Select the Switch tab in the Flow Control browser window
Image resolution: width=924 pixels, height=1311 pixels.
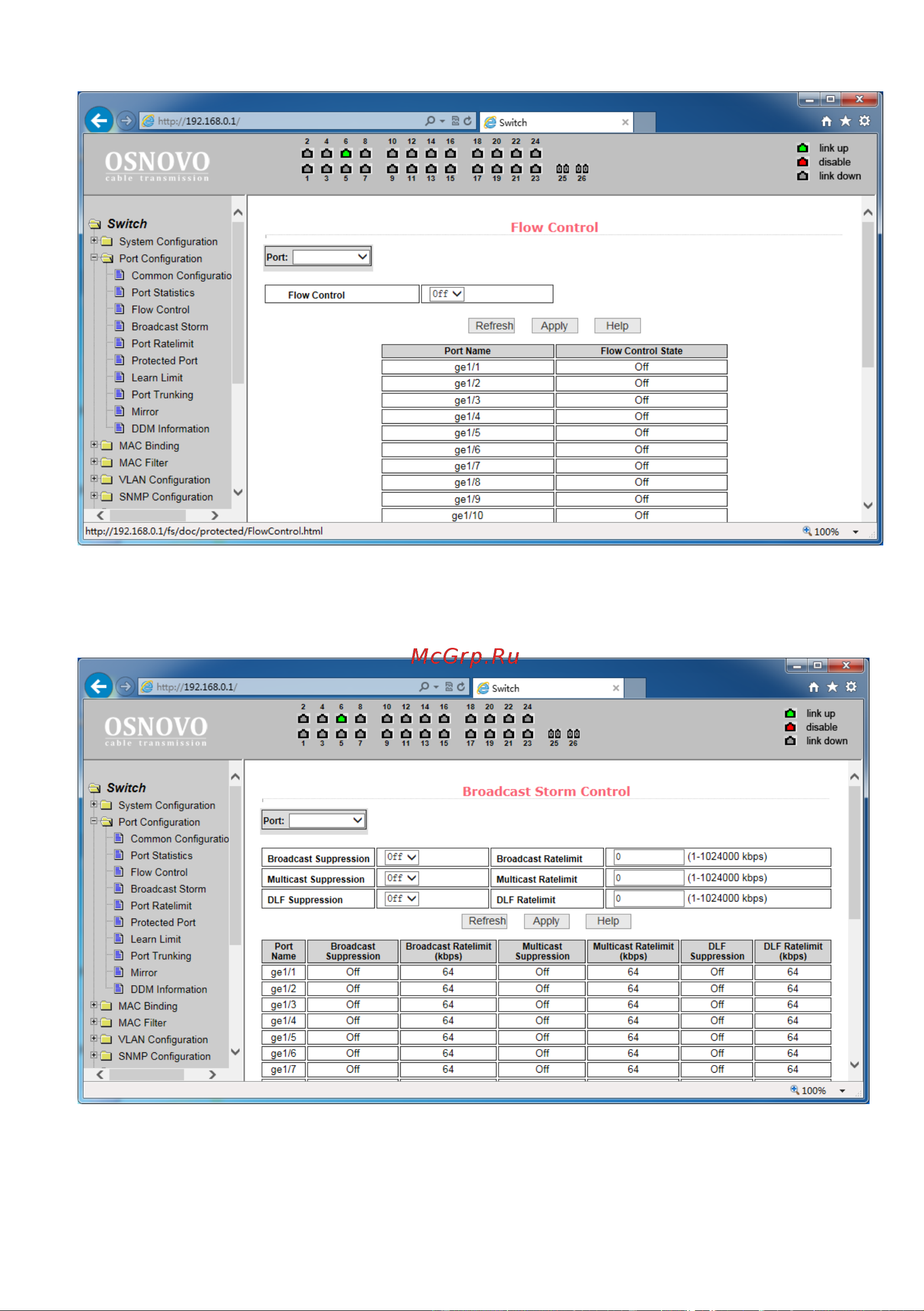click(557, 122)
